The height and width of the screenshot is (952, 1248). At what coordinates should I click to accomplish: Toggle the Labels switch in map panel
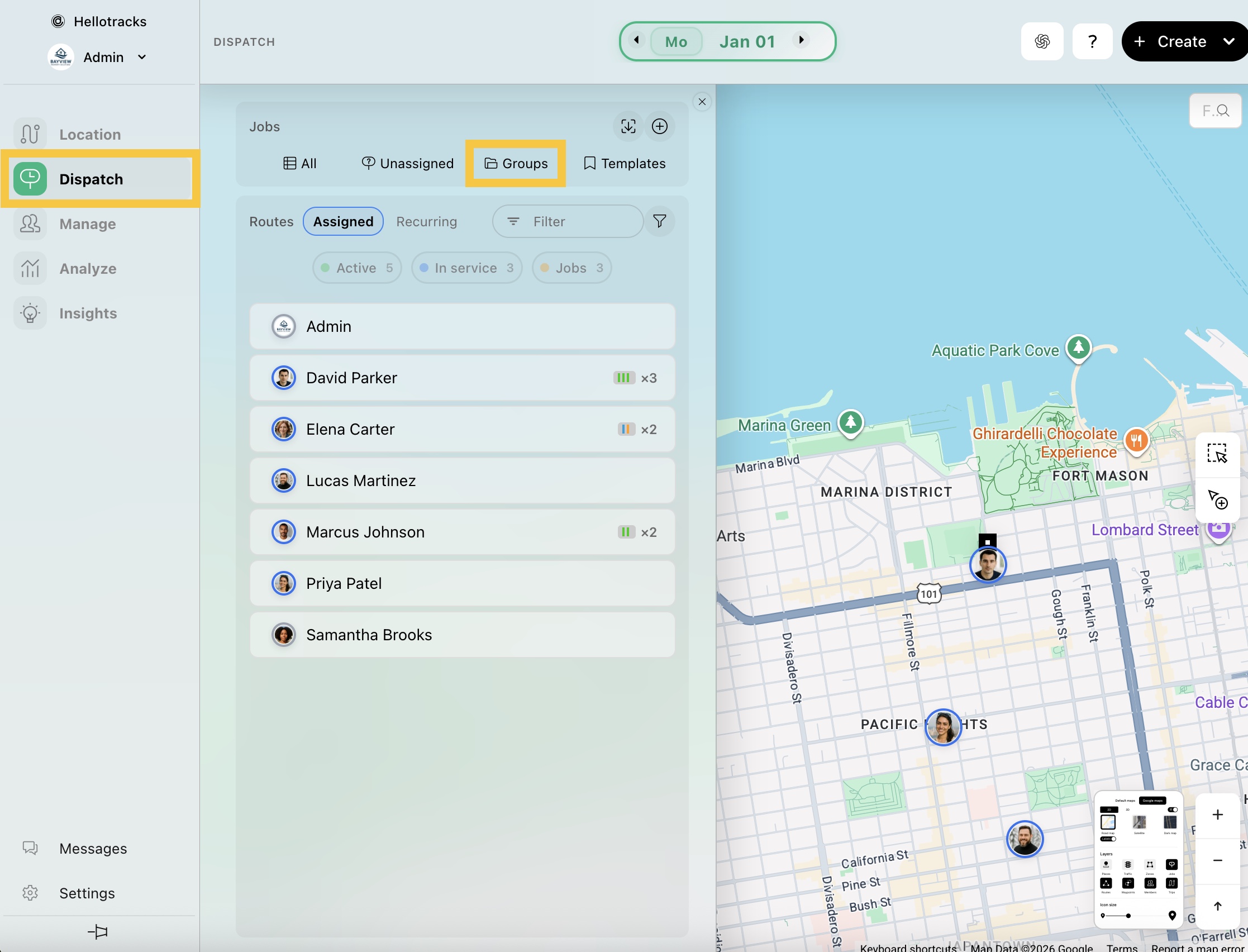tap(1108, 839)
